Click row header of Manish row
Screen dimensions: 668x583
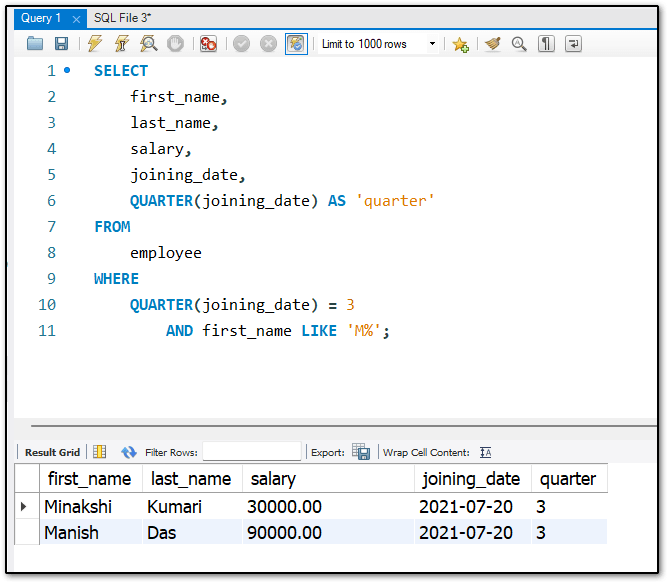point(27,532)
